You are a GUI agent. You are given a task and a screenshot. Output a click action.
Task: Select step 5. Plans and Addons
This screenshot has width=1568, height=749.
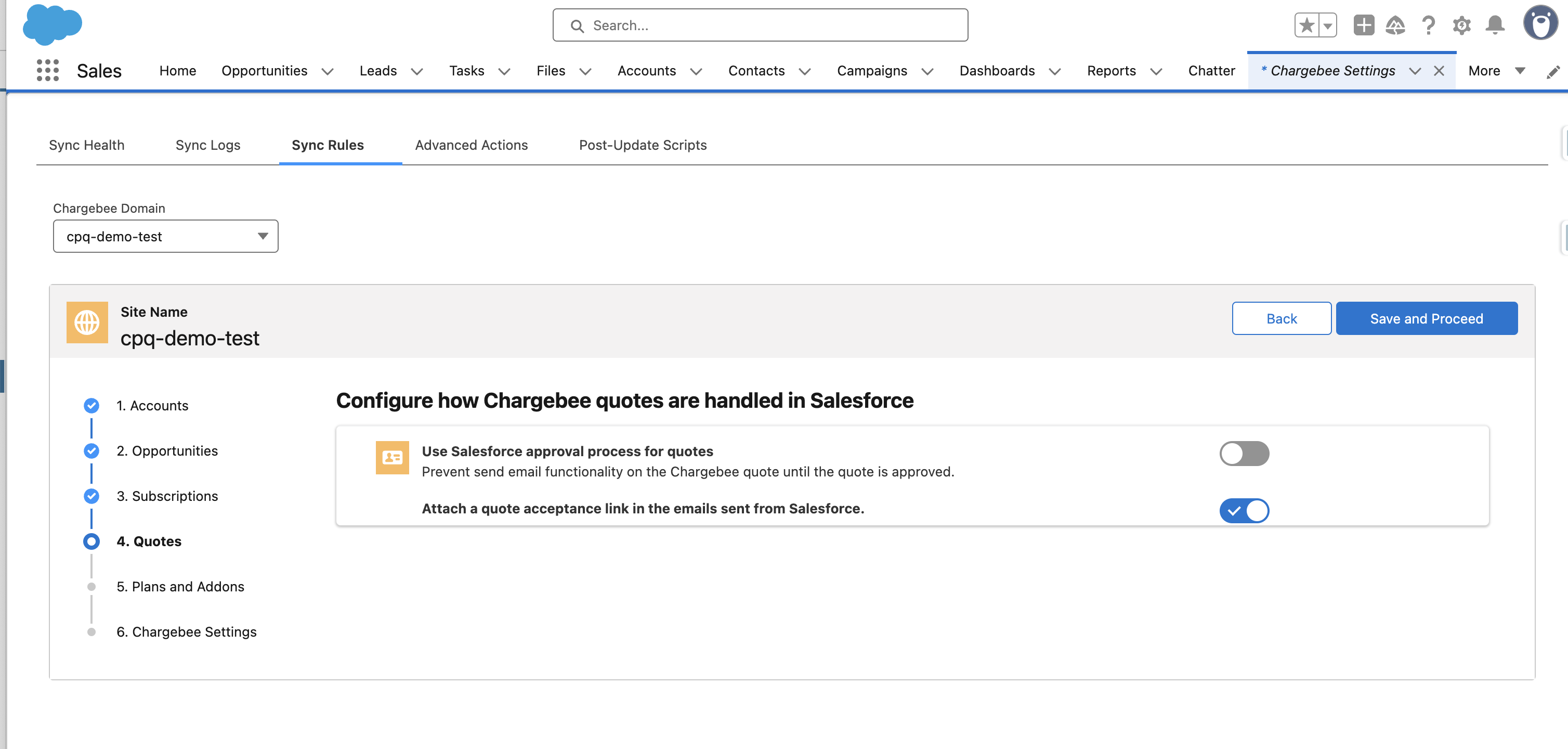point(180,586)
